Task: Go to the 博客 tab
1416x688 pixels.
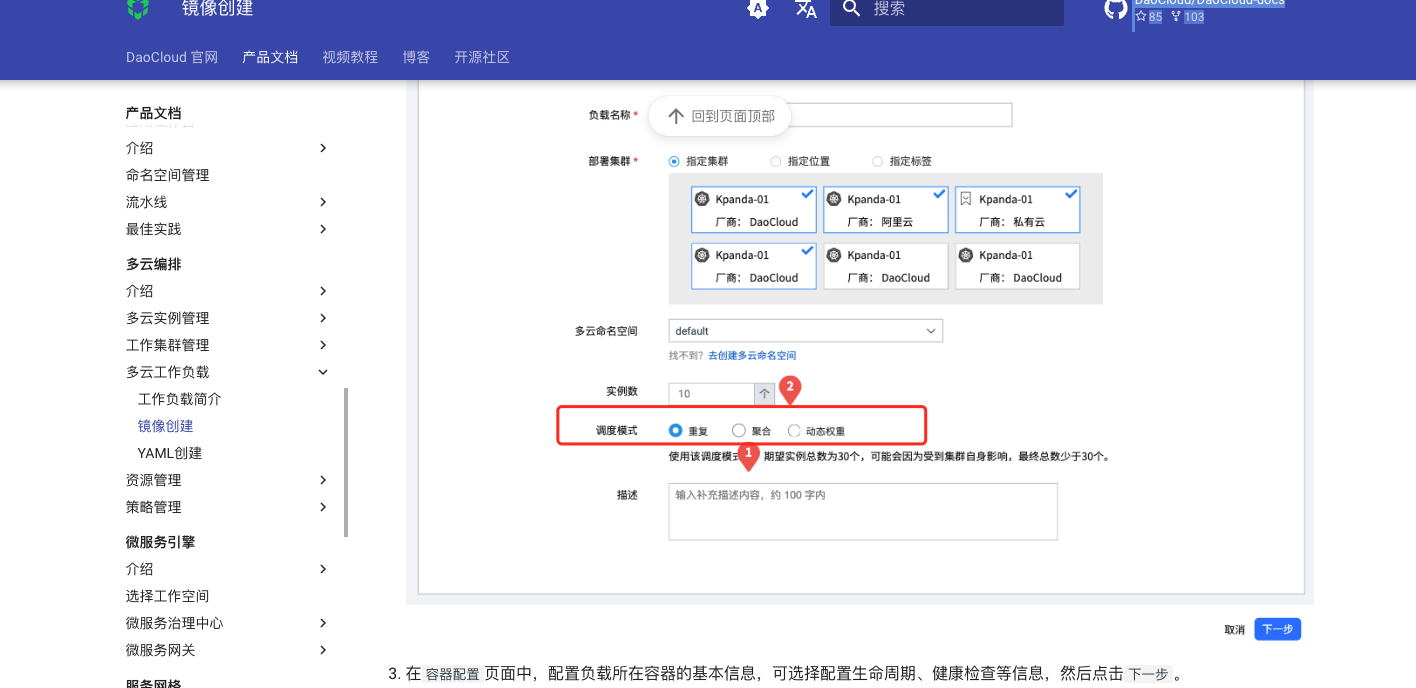Action: [x=416, y=57]
